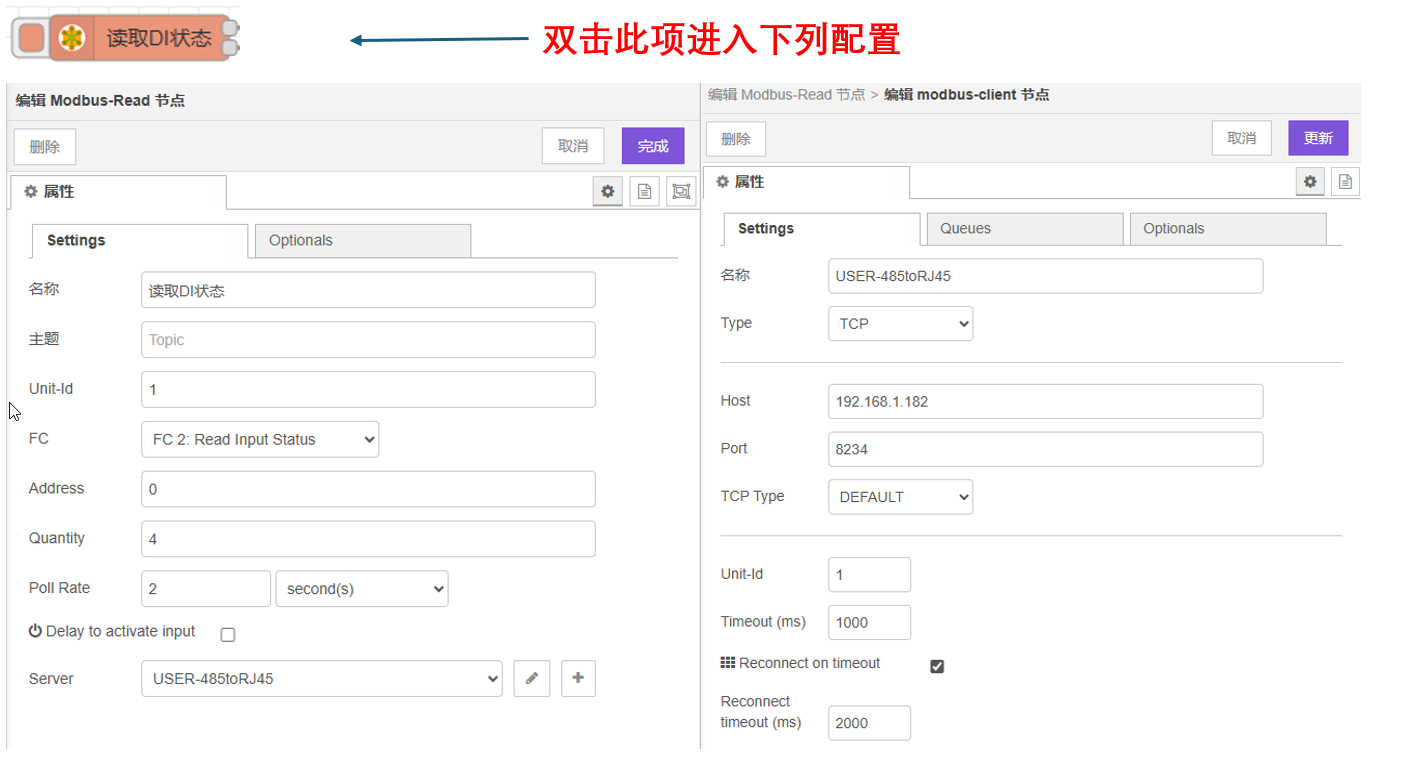Enable the Delay to activate input checkbox
The width and height of the screenshot is (1409, 769).
coord(228,634)
